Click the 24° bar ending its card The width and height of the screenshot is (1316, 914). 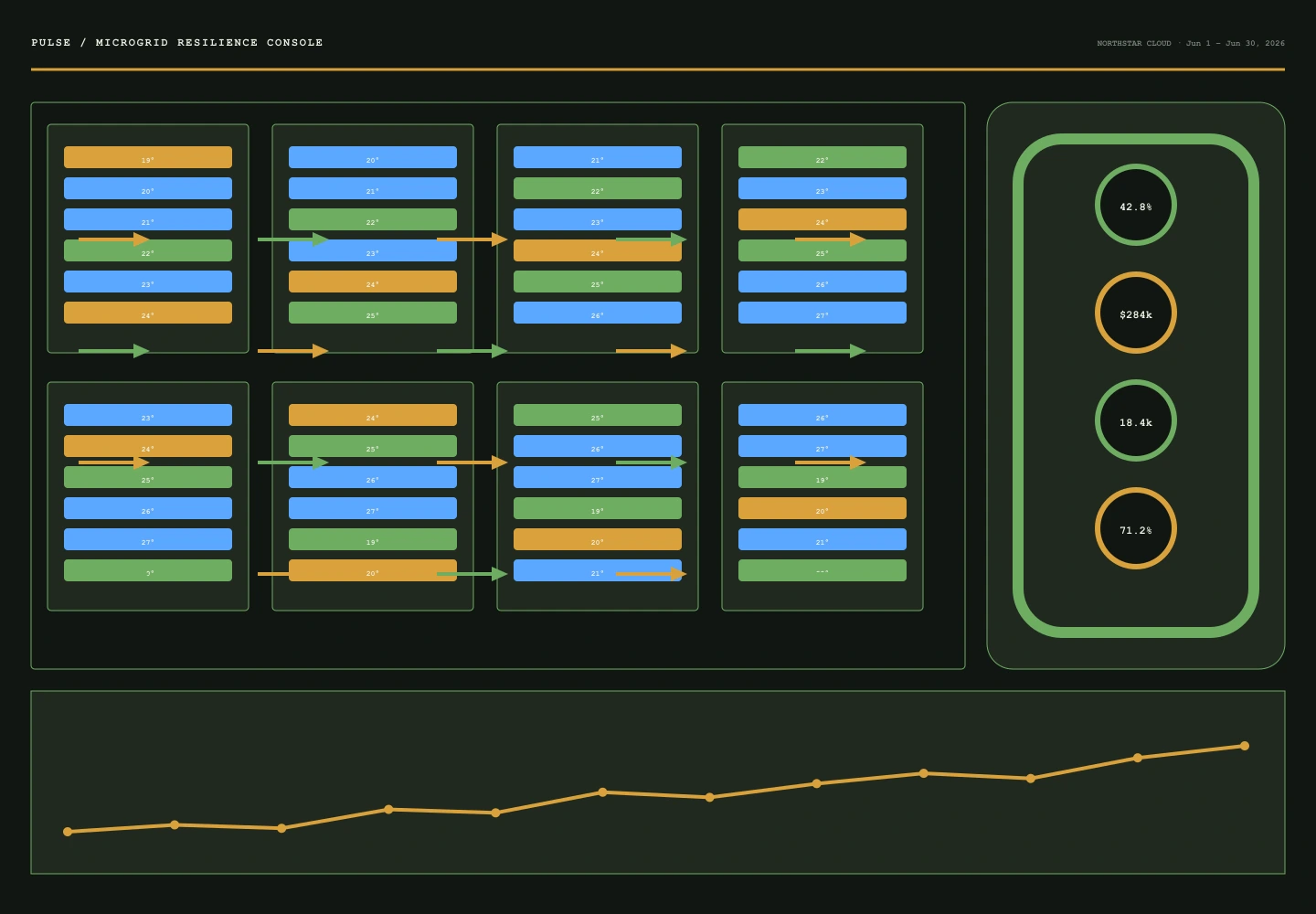148,313
